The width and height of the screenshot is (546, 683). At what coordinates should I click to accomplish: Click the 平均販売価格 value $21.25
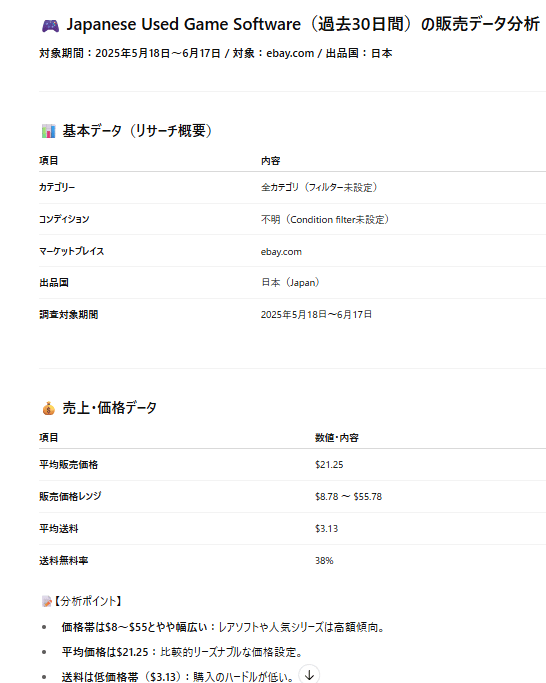point(329,465)
